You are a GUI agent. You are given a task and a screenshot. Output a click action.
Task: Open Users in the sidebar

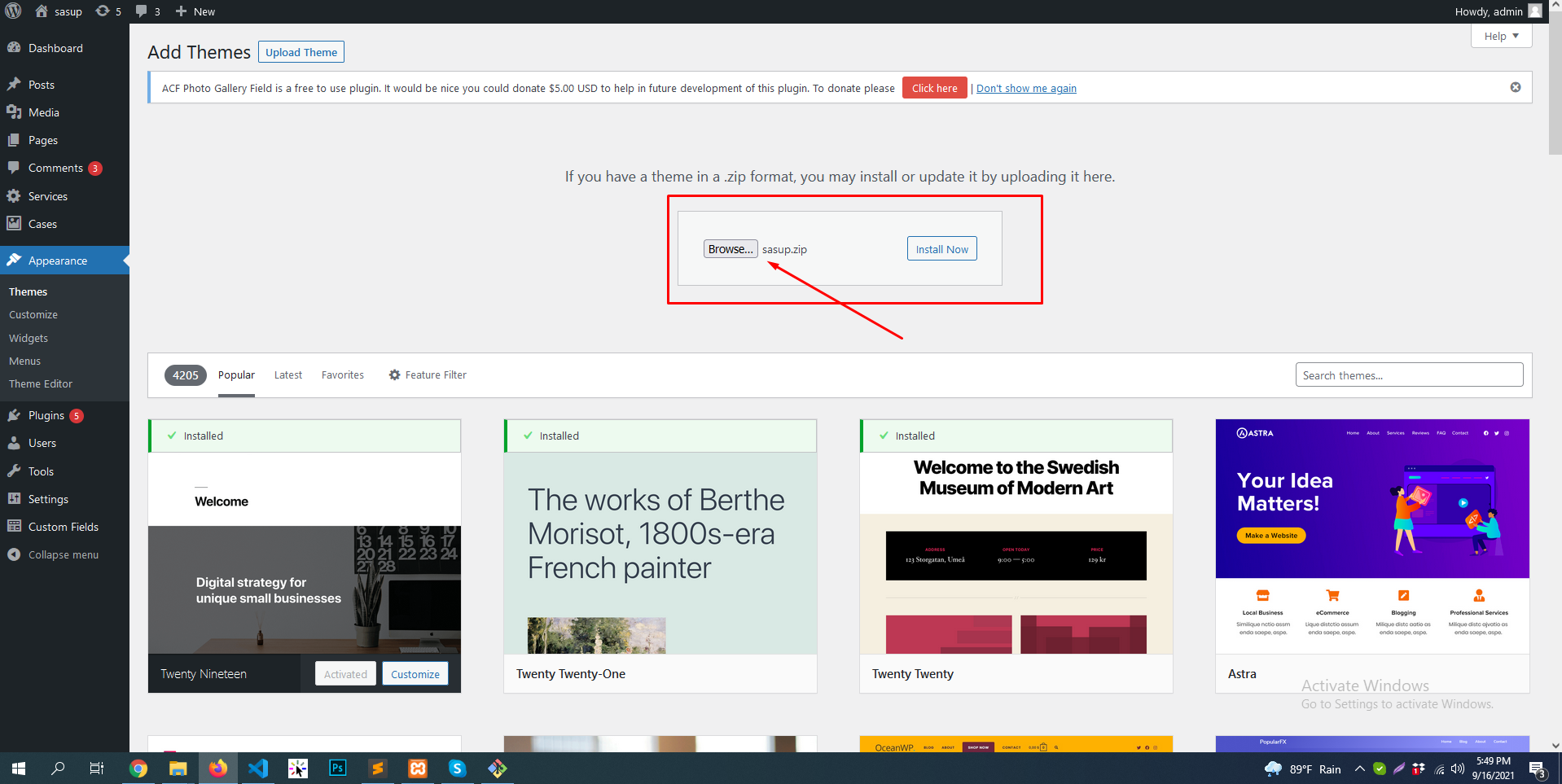42,443
